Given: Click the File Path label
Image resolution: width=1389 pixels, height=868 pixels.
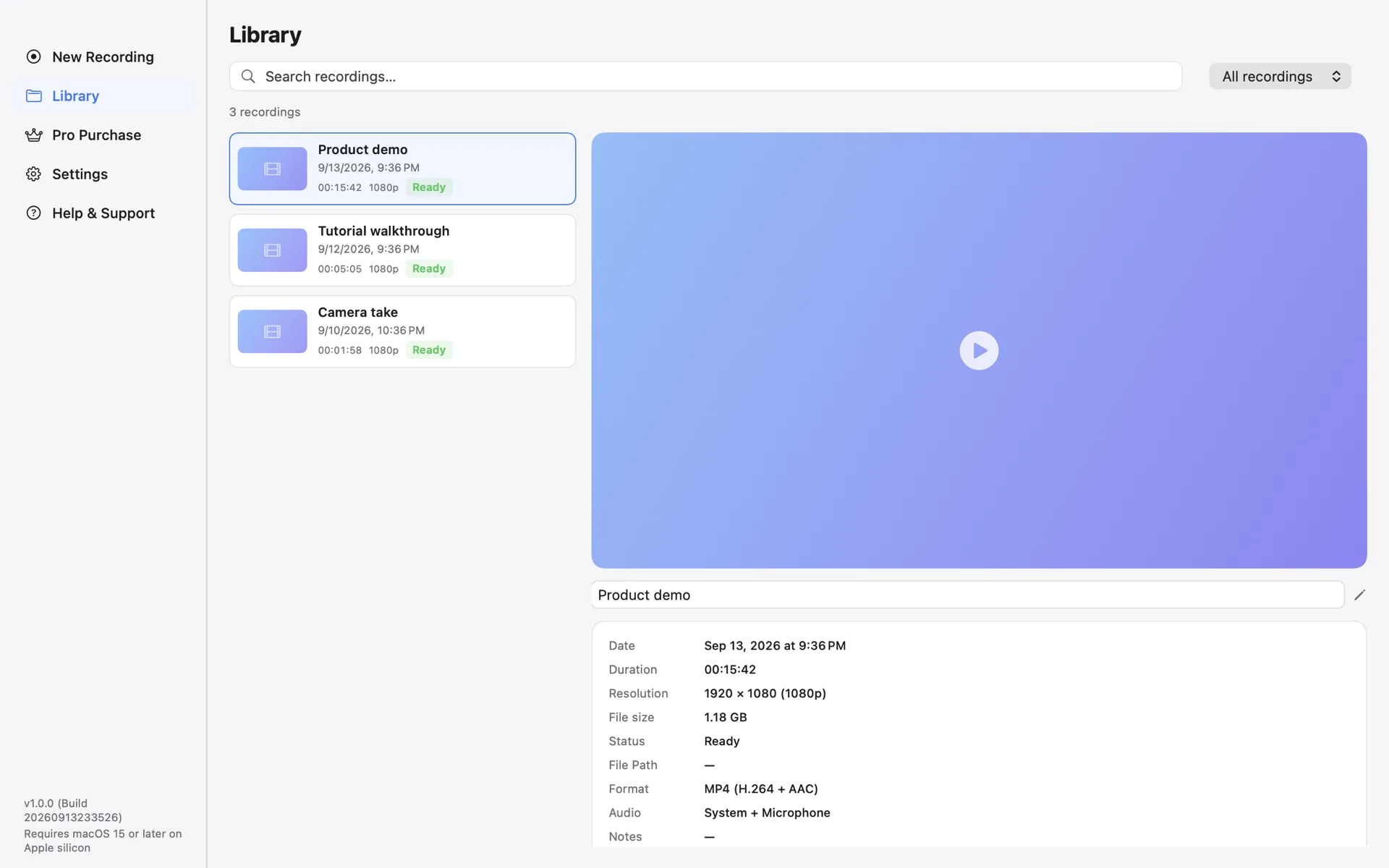Looking at the screenshot, I should (633, 765).
